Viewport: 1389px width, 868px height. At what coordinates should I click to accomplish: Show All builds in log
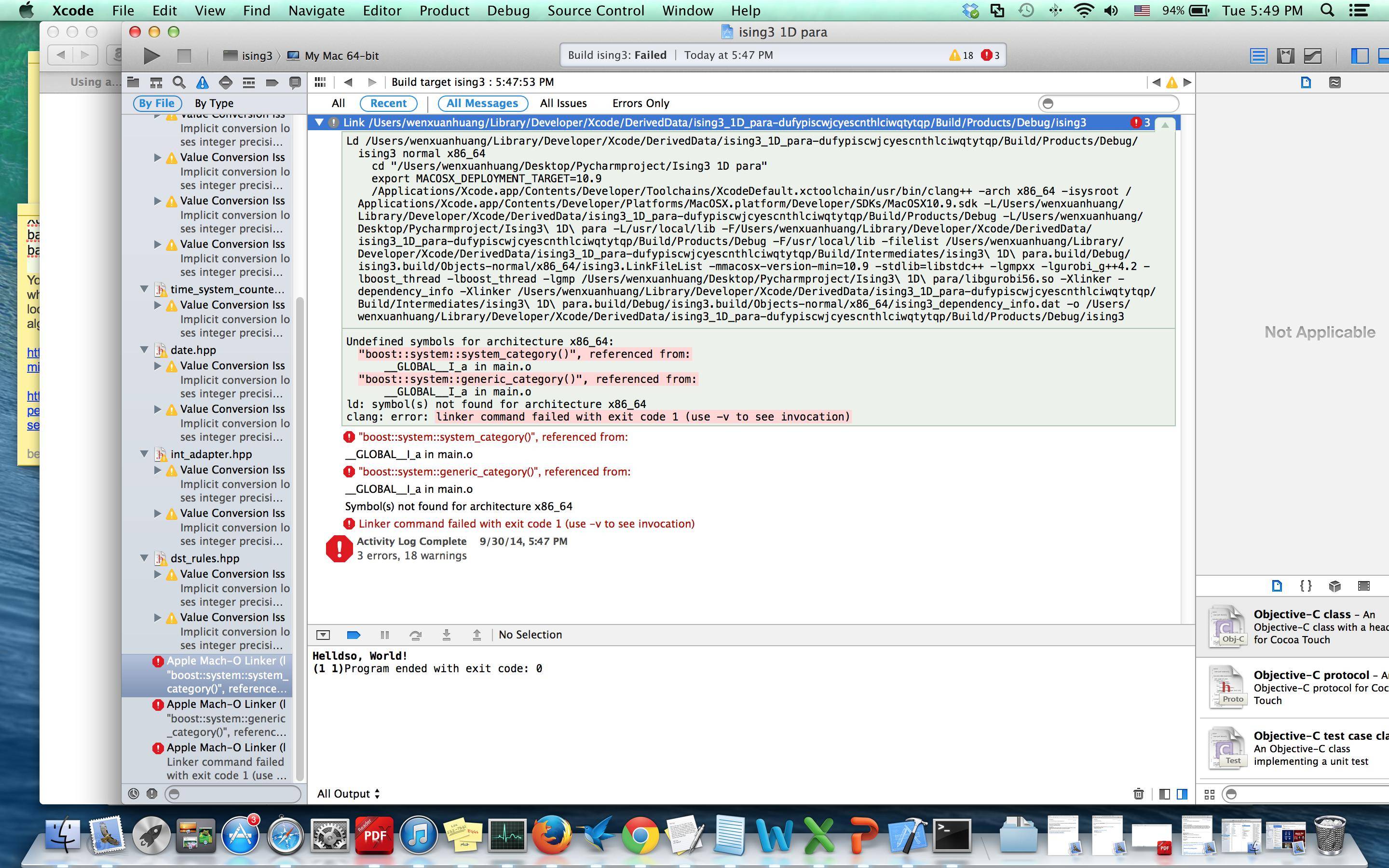338,103
